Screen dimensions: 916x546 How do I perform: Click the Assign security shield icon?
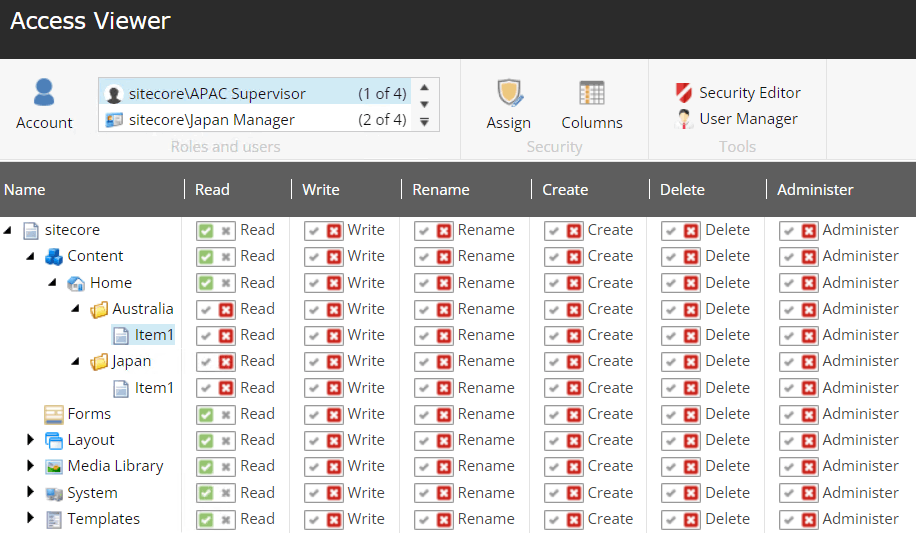pyautogui.click(x=510, y=92)
